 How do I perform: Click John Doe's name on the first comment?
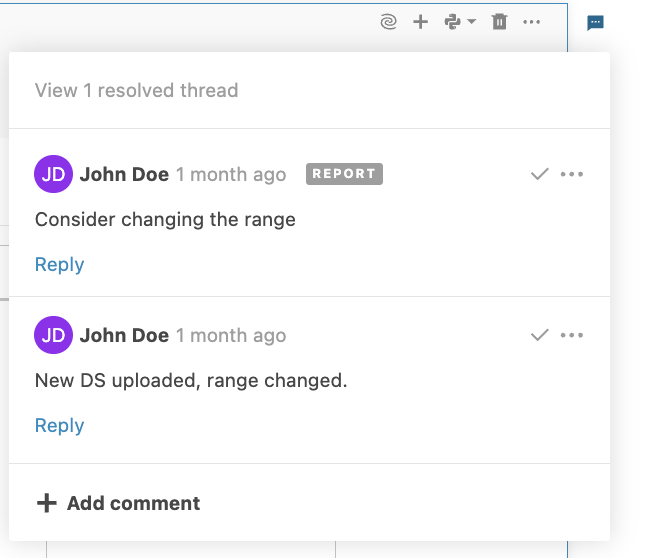(124, 174)
